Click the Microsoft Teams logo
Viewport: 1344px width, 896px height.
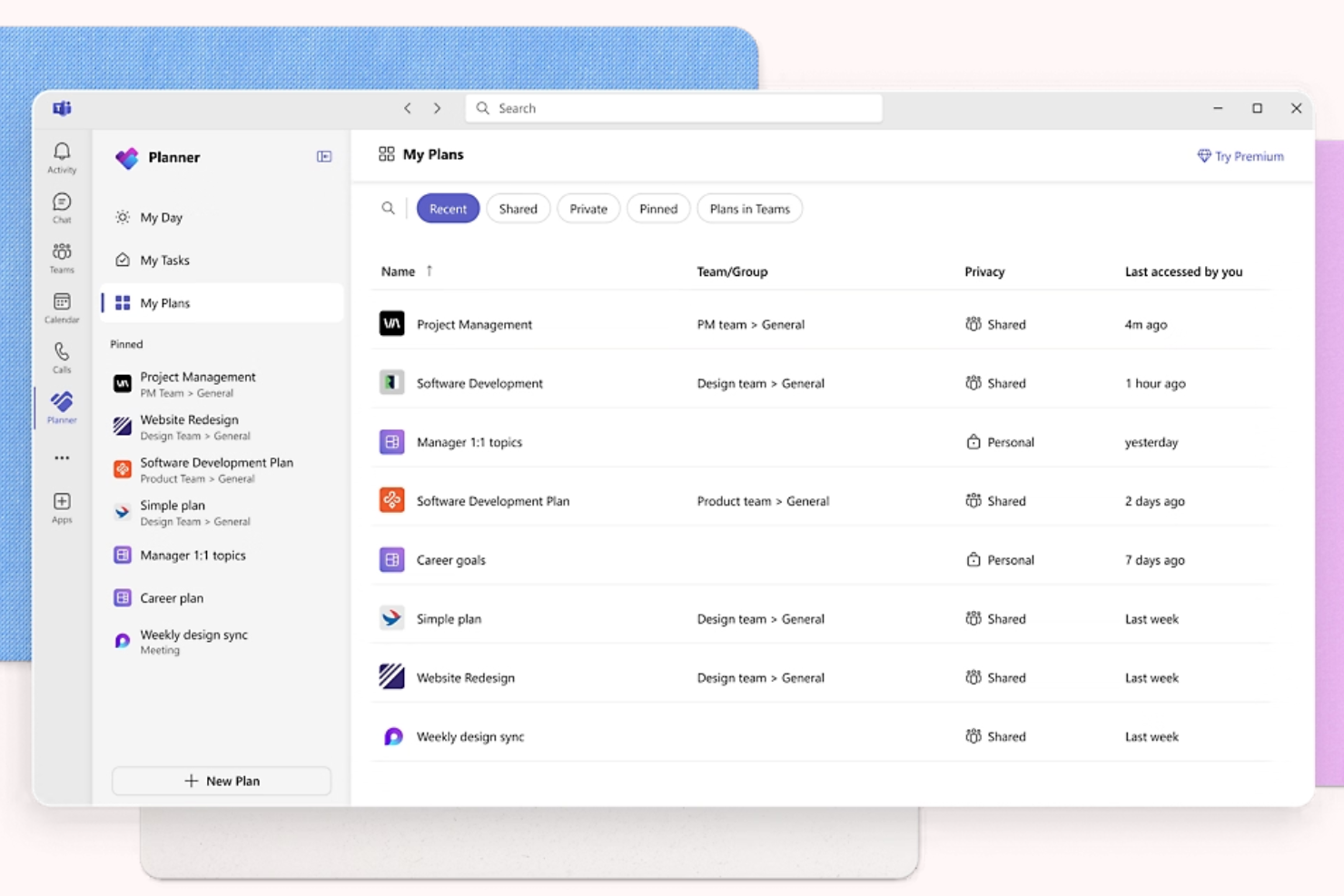pos(62,109)
